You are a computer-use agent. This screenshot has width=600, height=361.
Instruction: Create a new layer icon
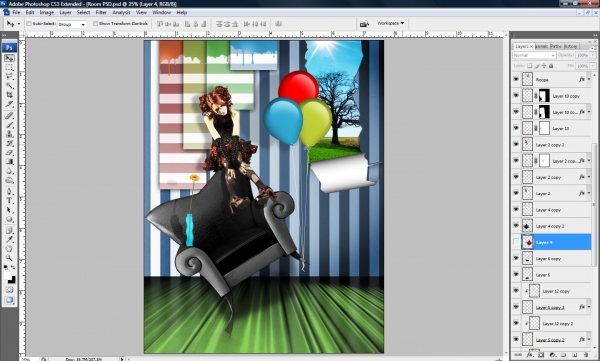click(575, 355)
